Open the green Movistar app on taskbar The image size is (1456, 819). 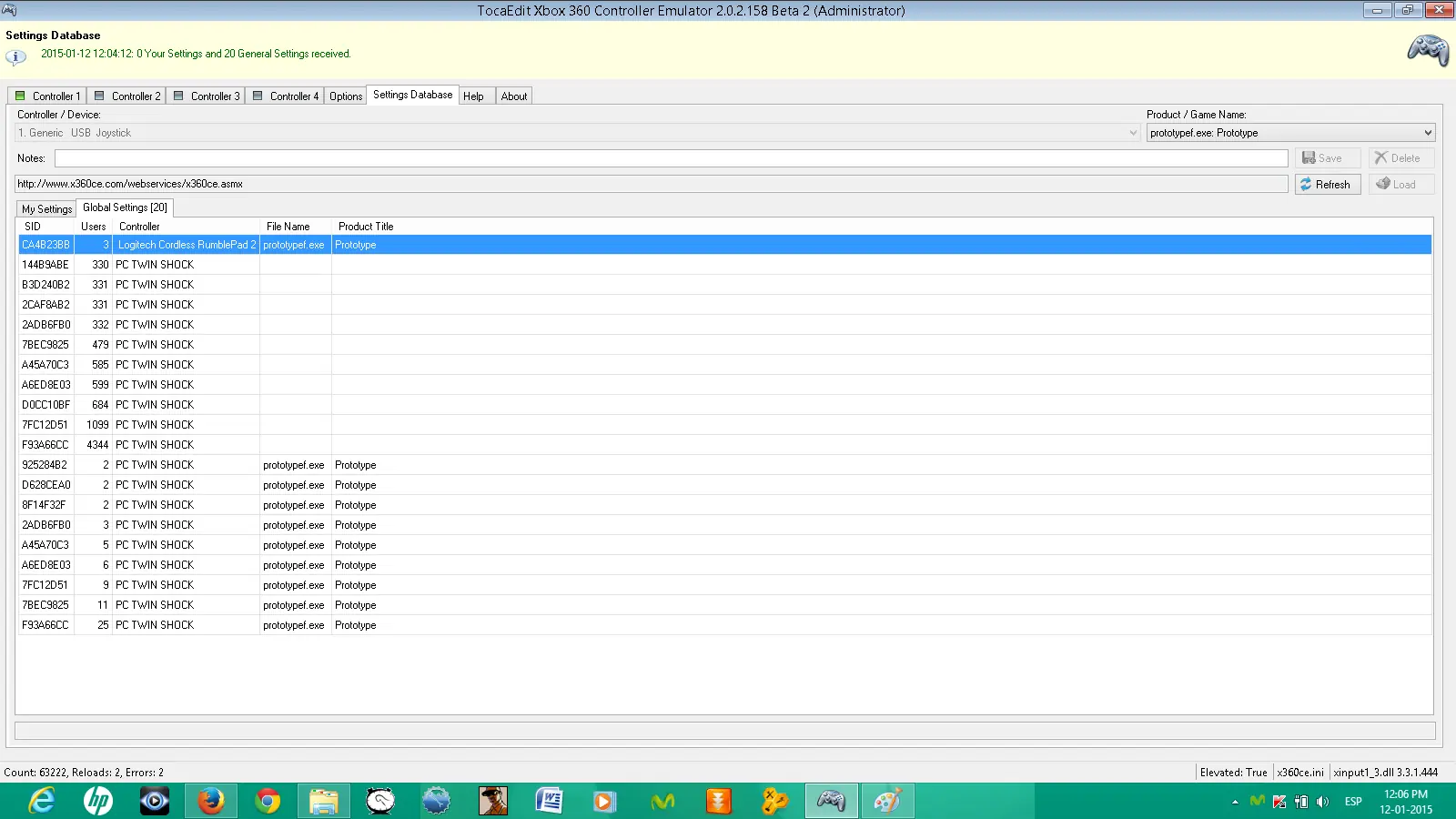pos(662,801)
